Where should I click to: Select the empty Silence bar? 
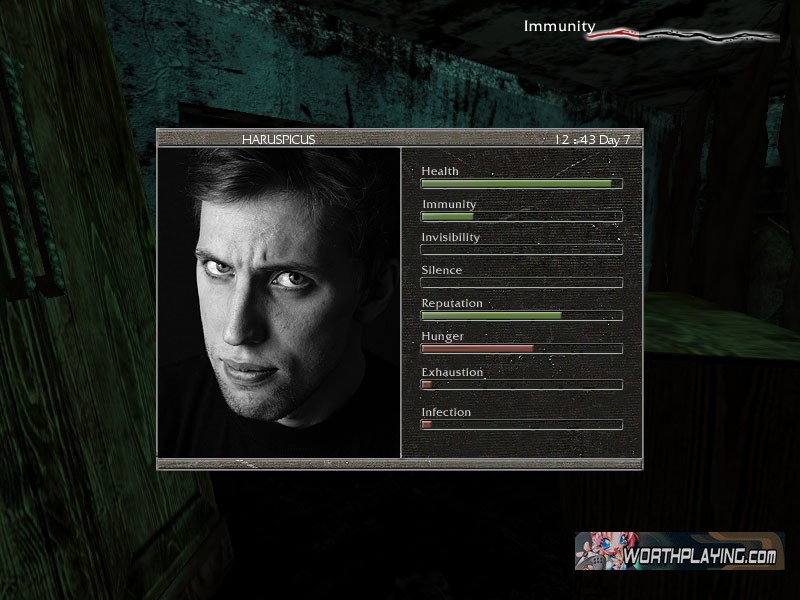pyautogui.click(x=521, y=283)
